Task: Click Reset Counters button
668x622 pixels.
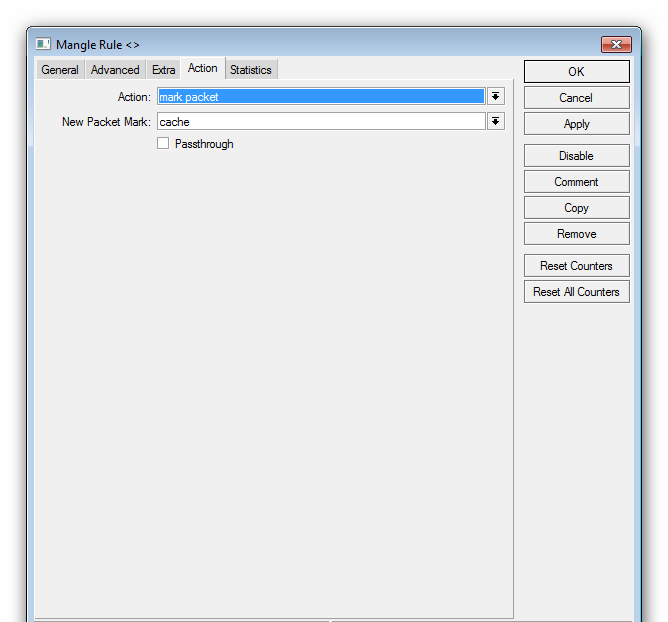Action: pos(576,266)
